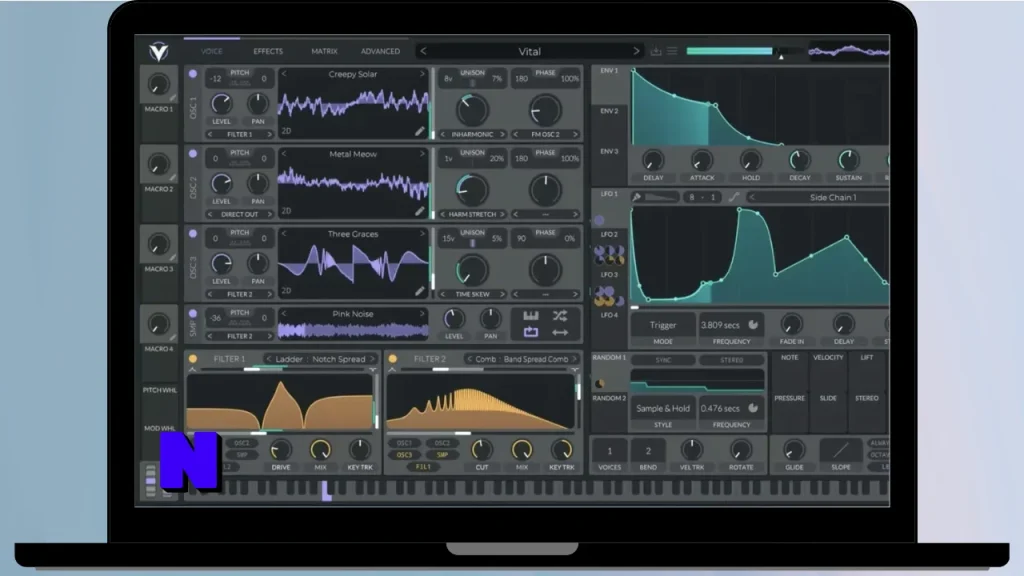Go to next preset after Vital

click(x=636, y=51)
